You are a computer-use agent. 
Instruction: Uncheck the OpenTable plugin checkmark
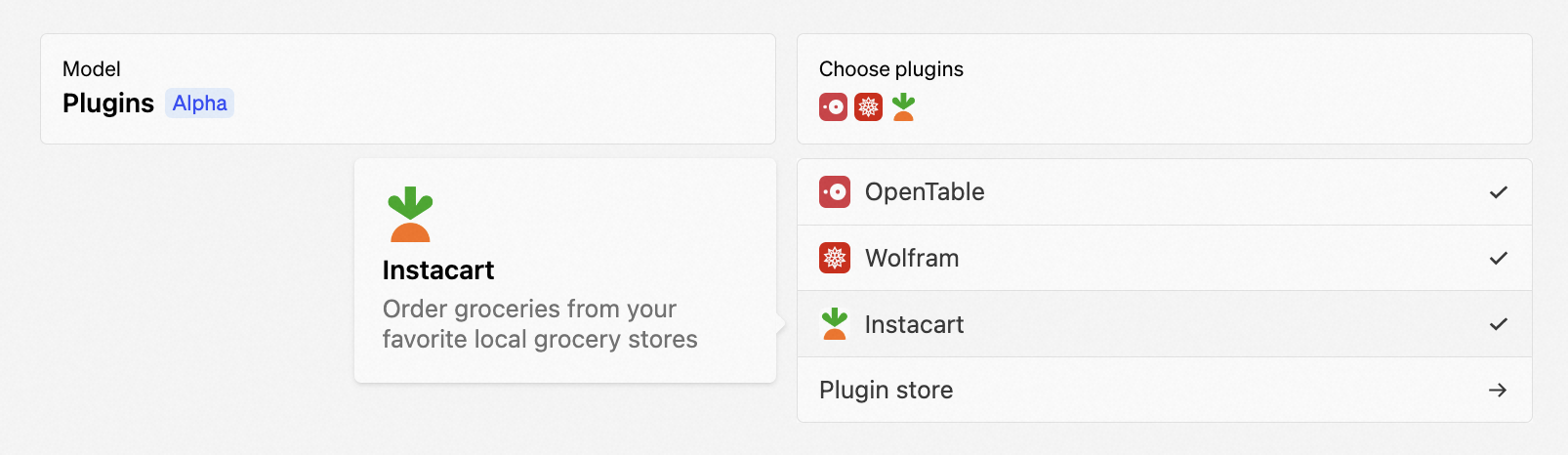tap(1499, 192)
